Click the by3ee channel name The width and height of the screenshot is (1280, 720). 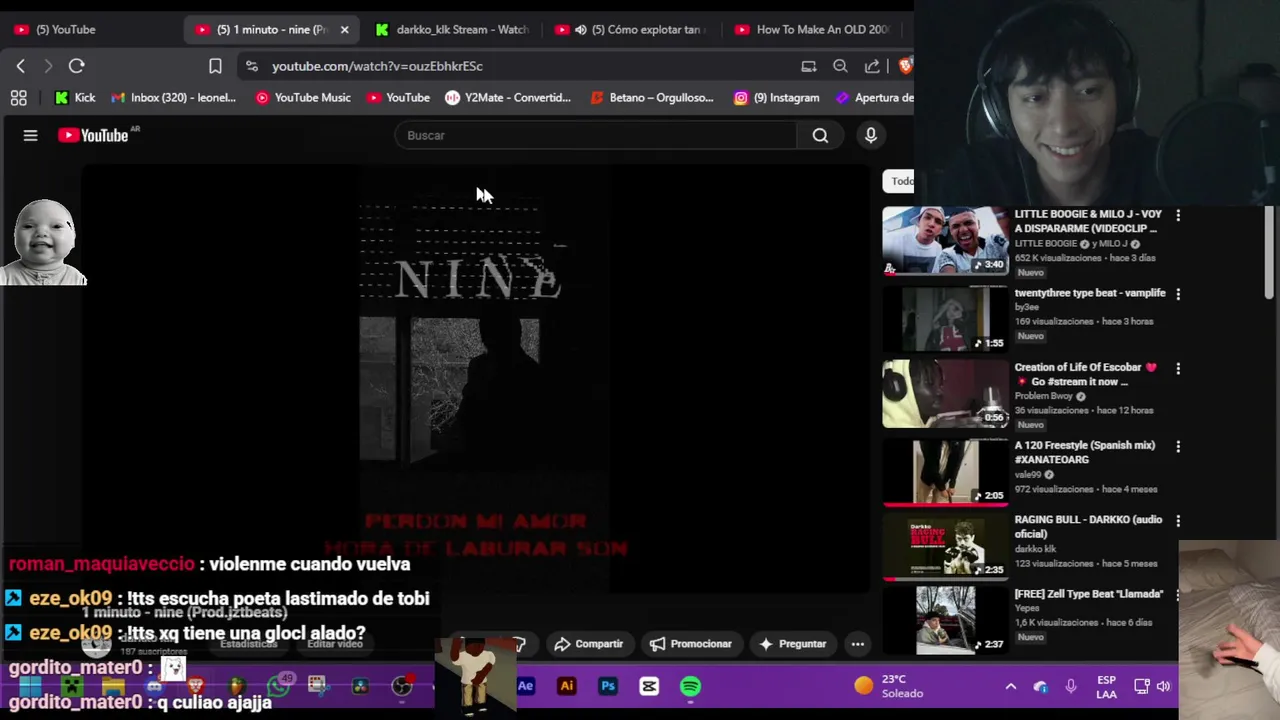[1026, 307]
